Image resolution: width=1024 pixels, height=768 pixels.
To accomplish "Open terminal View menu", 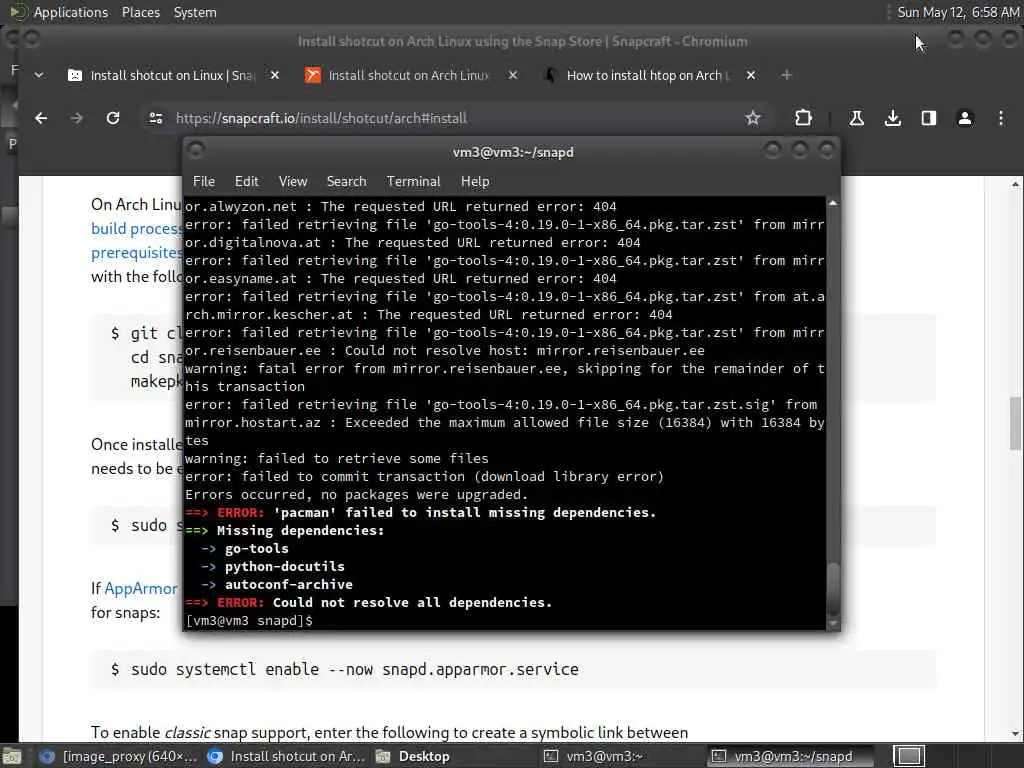I will (293, 182).
